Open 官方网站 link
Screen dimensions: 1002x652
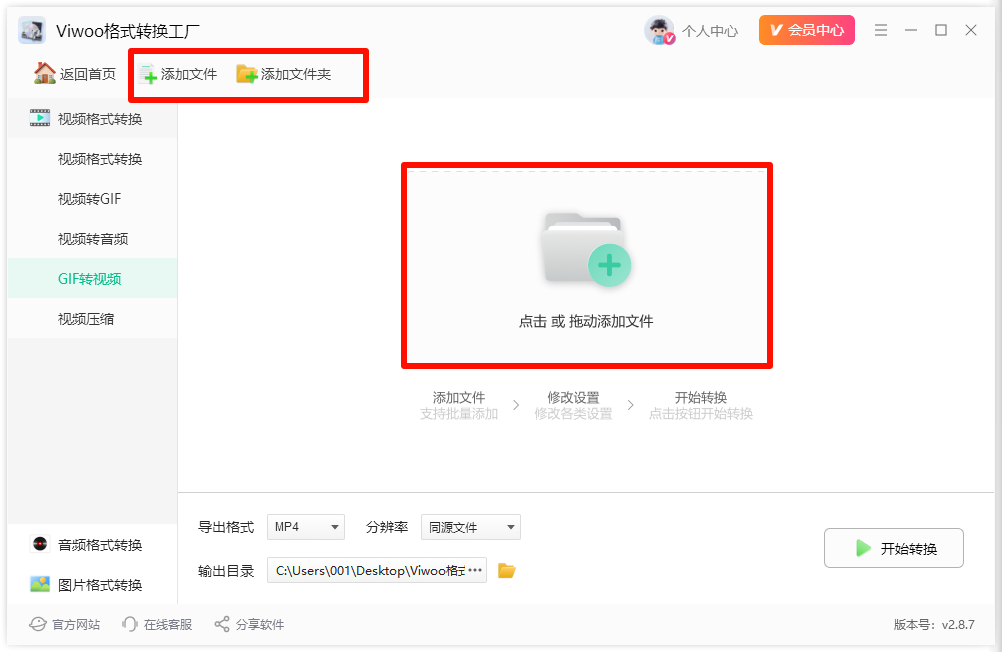(65, 624)
